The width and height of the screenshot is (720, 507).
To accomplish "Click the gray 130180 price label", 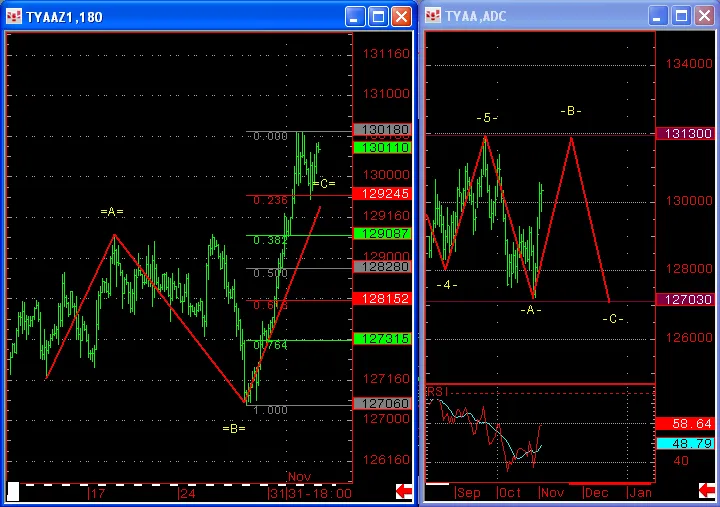I will [x=381, y=129].
